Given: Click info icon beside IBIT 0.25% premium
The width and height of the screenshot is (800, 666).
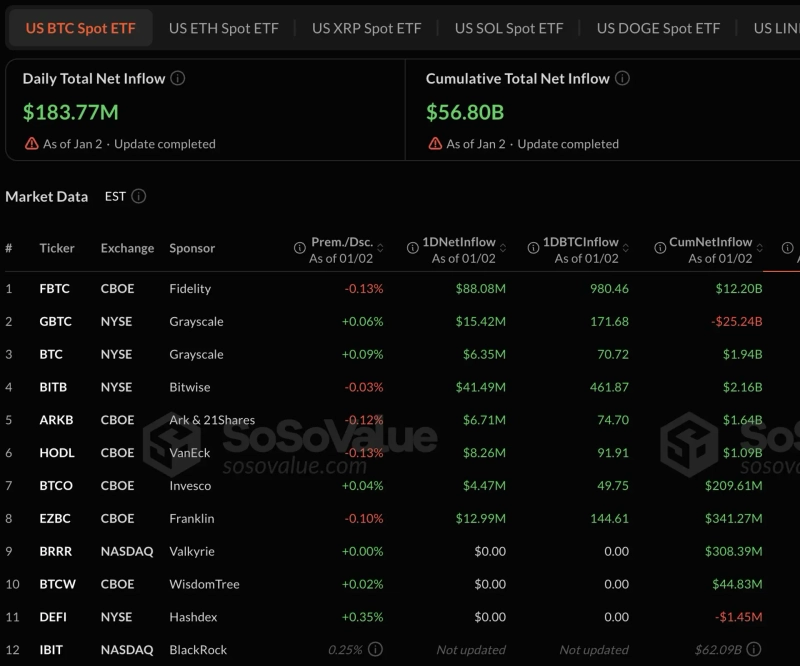Looking at the screenshot, I should [x=375, y=649].
